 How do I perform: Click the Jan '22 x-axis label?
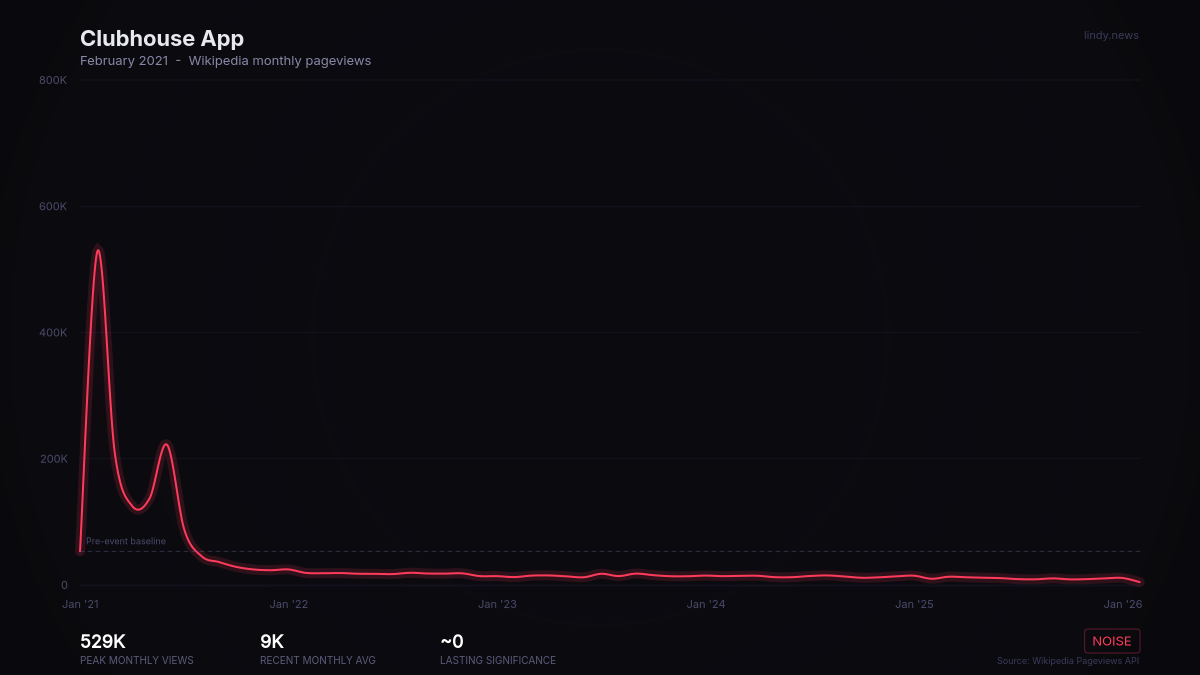289,604
